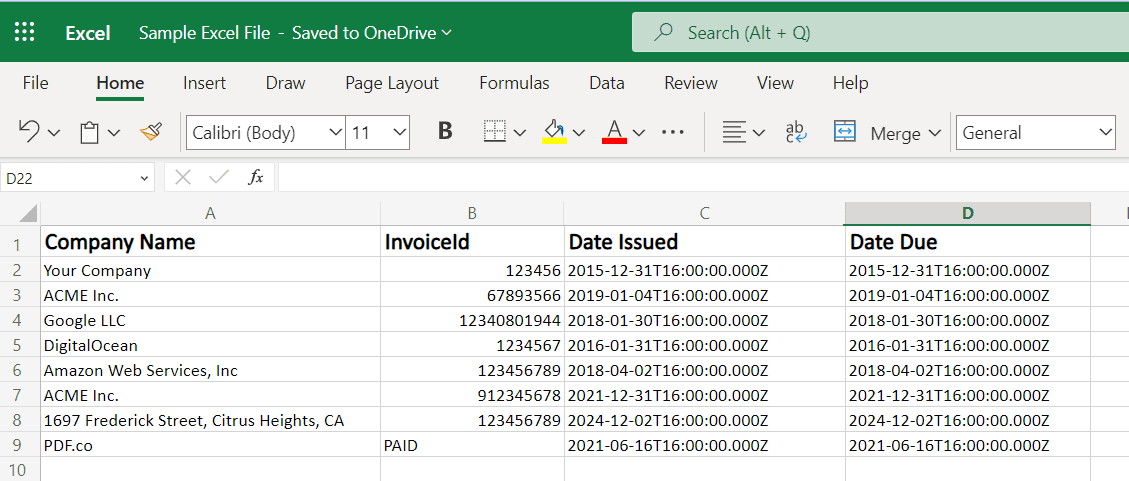Image resolution: width=1129 pixels, height=481 pixels.
Task: Apply red font color
Action: (614, 132)
